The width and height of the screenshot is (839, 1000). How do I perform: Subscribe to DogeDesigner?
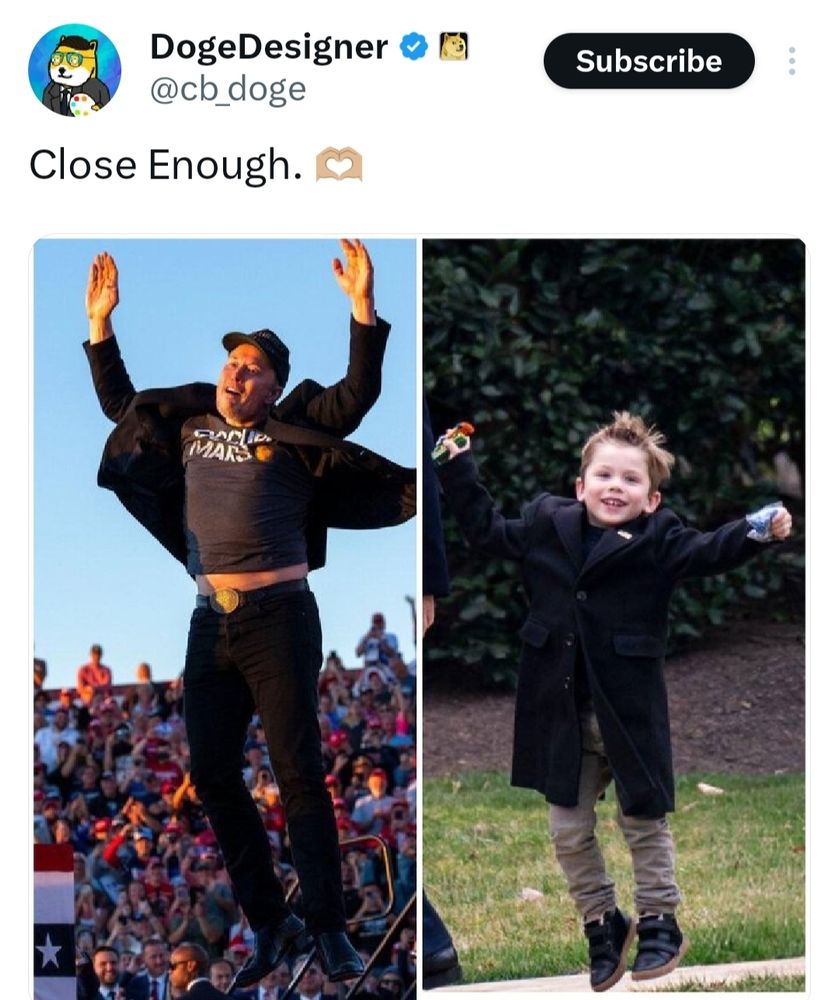[x=649, y=61]
